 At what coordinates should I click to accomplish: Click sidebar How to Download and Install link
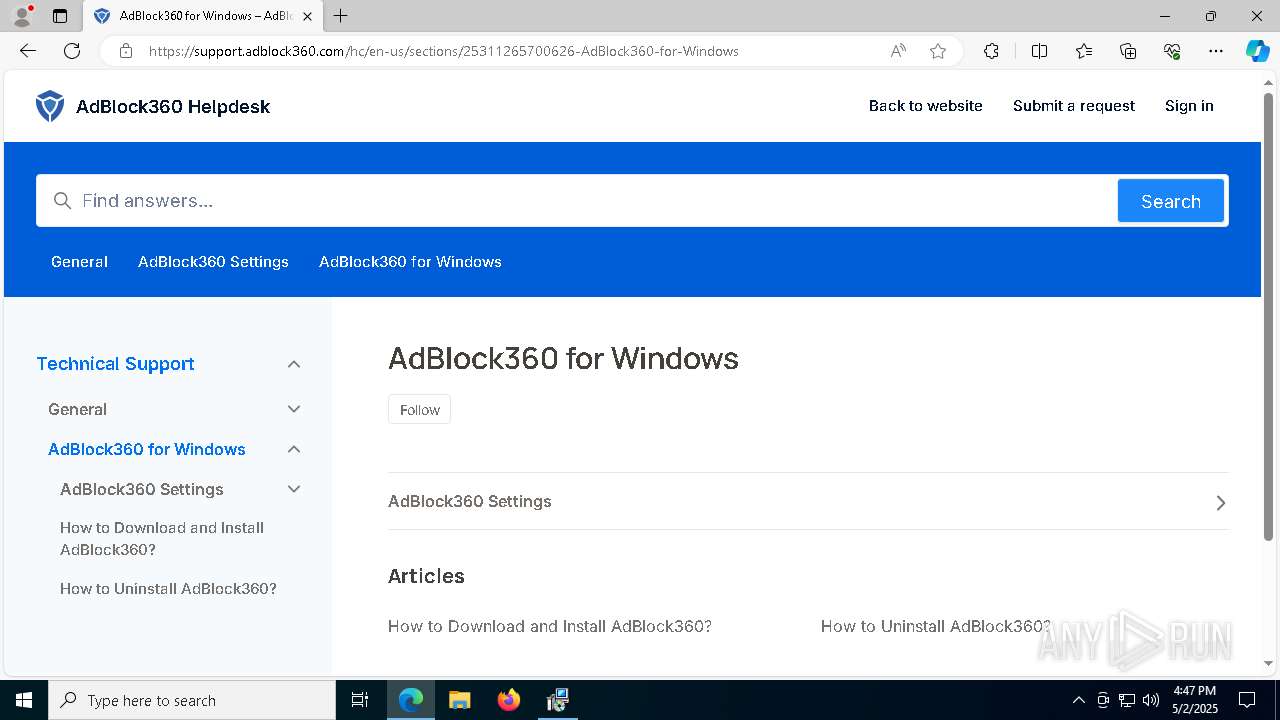(x=162, y=538)
